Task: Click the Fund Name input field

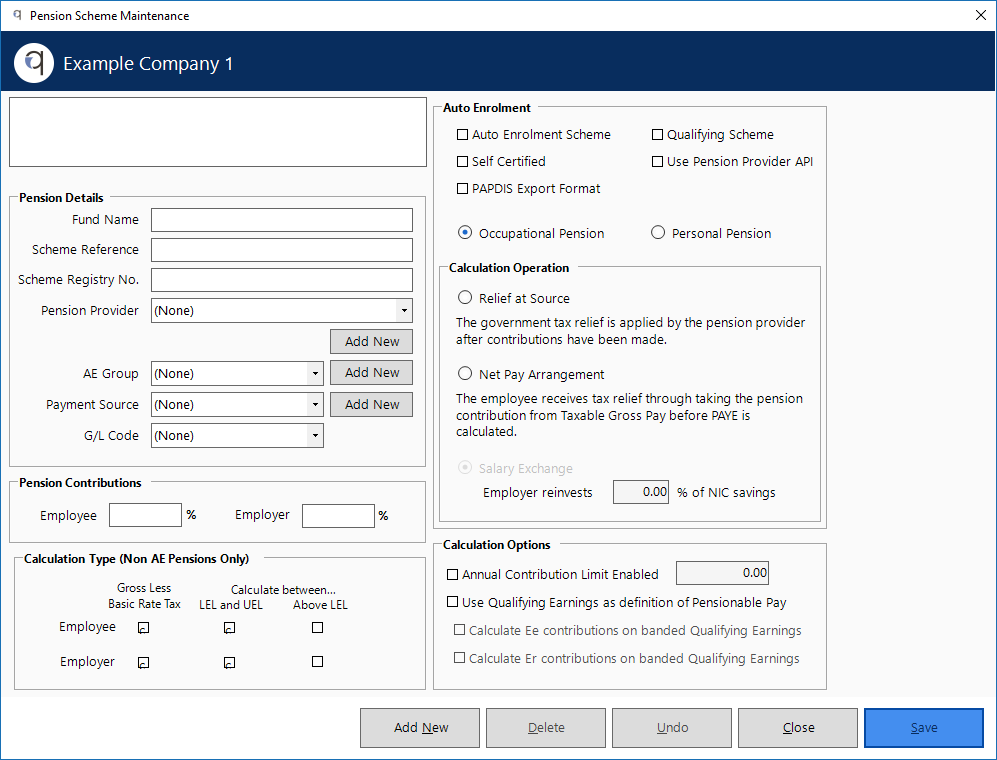Action: 282,220
